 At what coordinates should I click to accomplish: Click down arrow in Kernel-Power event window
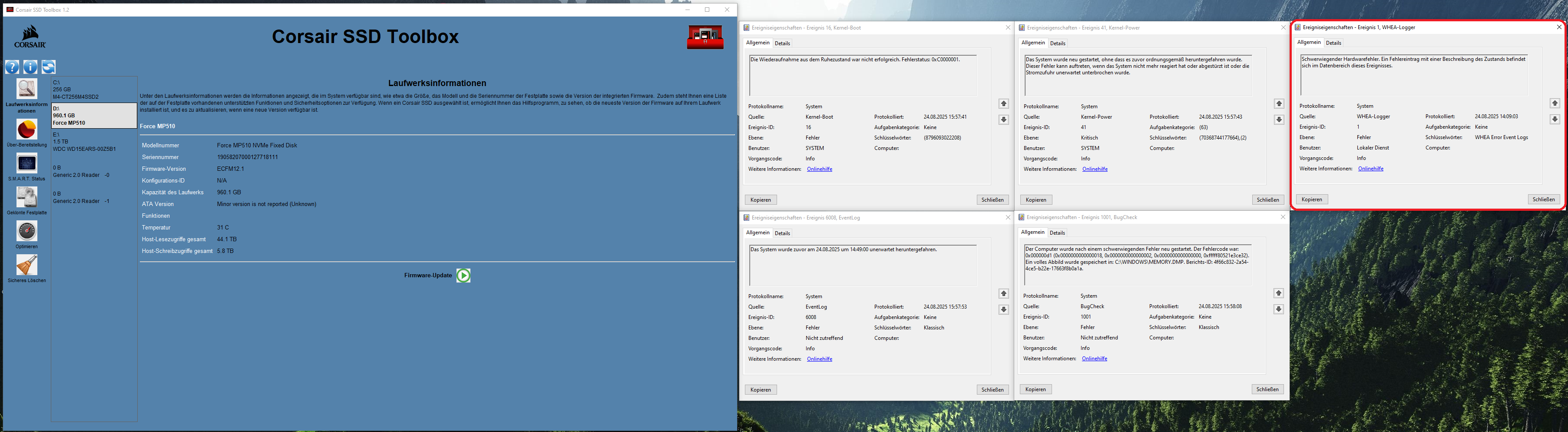click(x=1279, y=120)
